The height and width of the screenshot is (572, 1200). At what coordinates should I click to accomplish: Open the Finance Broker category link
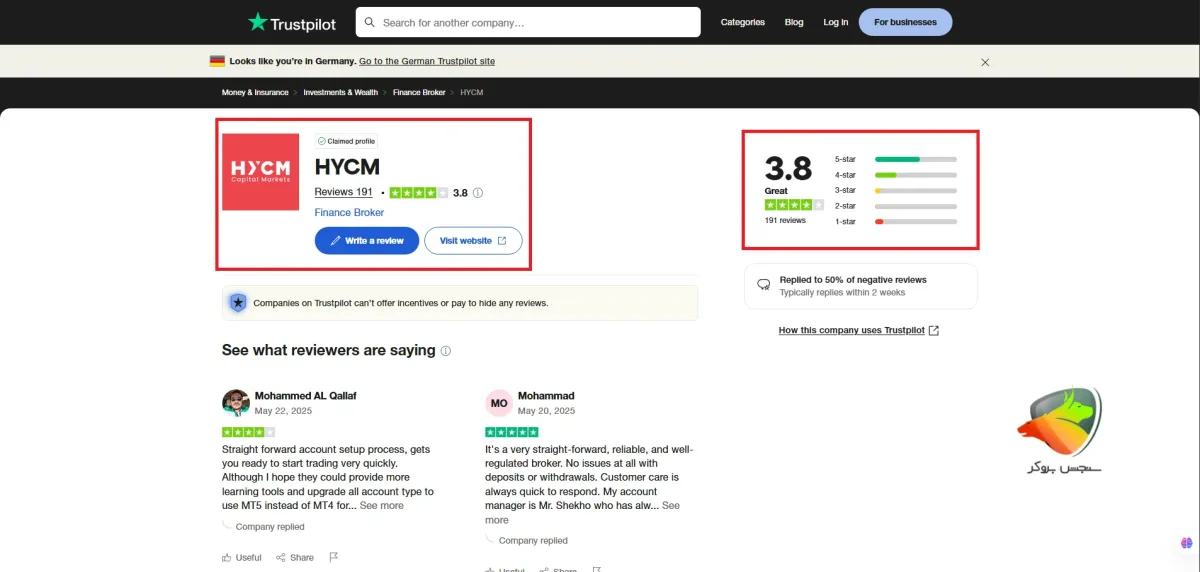click(x=349, y=212)
